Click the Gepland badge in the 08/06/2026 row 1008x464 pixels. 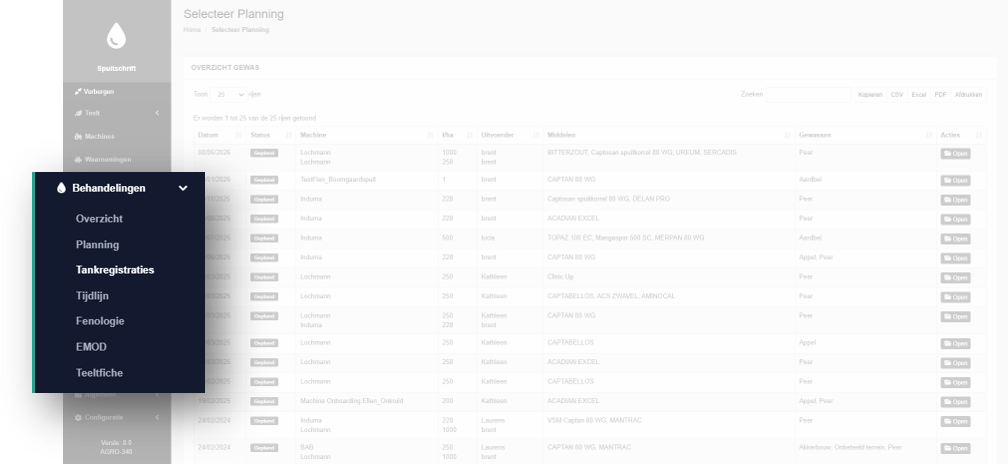264,154
